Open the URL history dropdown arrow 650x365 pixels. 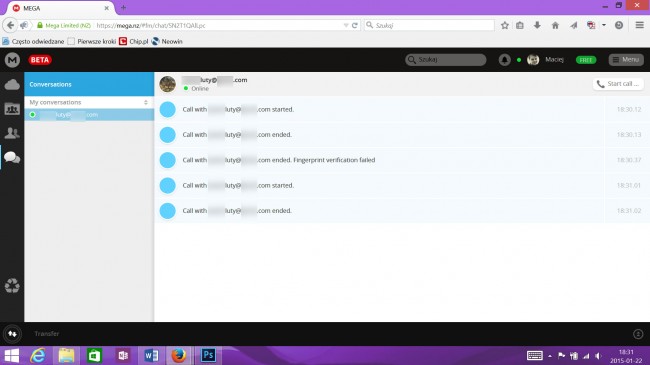pos(346,25)
